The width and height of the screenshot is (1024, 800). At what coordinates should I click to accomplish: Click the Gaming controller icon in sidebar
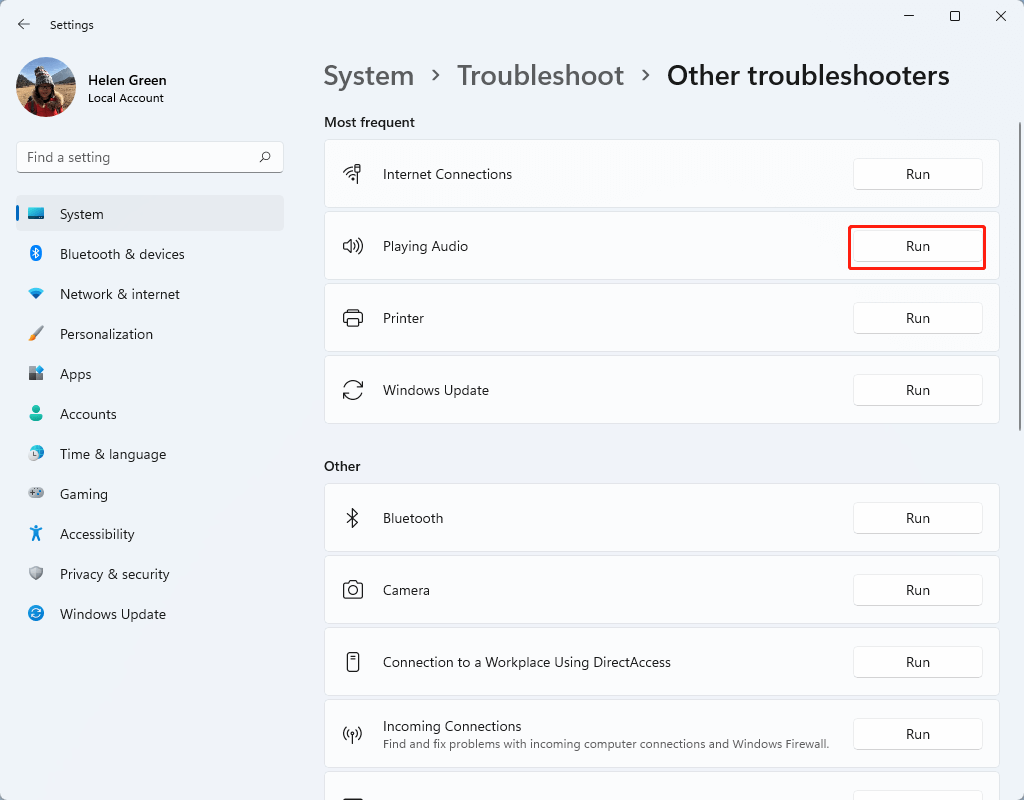[x=36, y=494]
